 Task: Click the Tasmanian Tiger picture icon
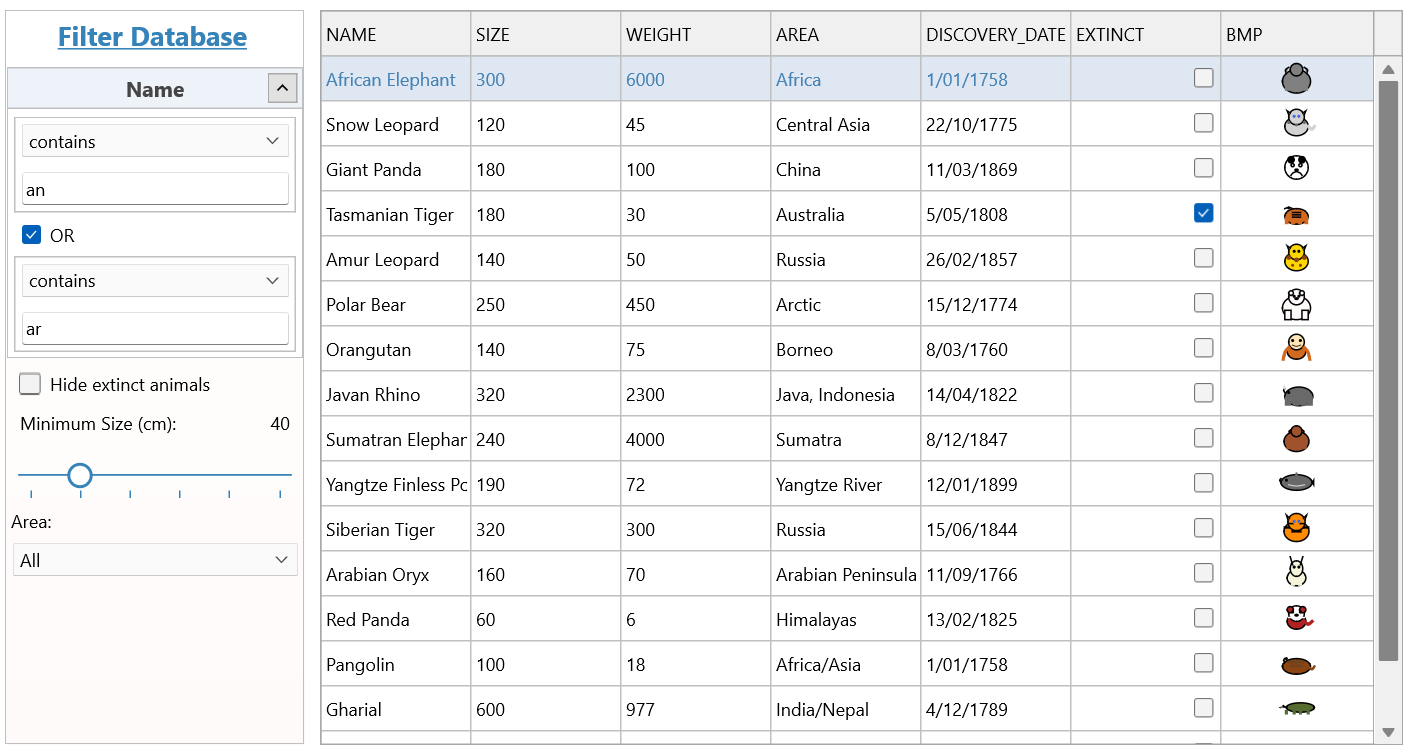1296,215
